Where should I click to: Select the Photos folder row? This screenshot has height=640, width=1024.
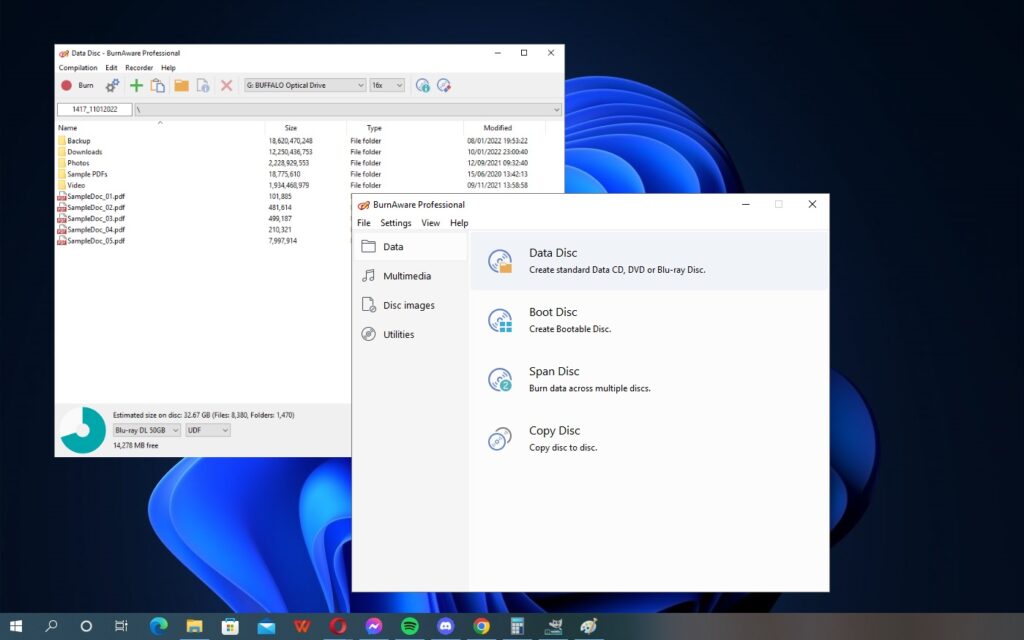pyautogui.click(x=300, y=163)
